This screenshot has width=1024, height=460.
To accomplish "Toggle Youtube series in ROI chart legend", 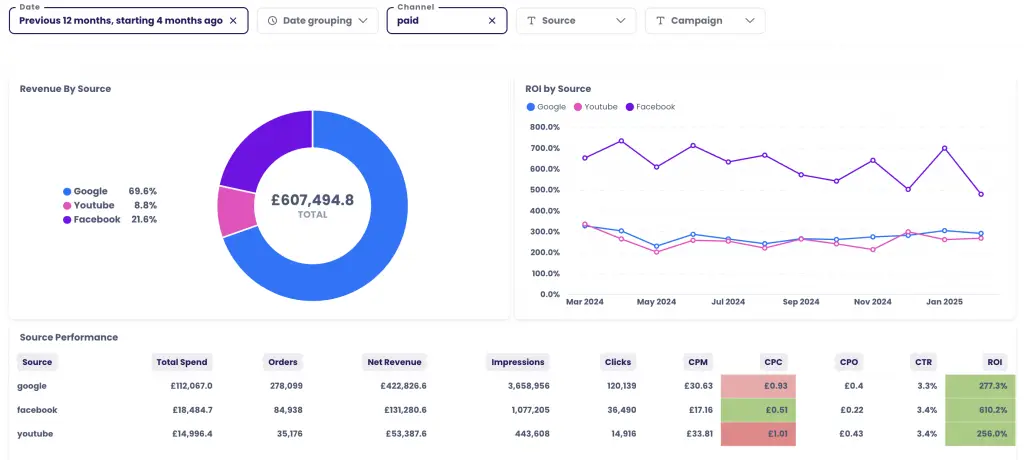I will 596,107.
